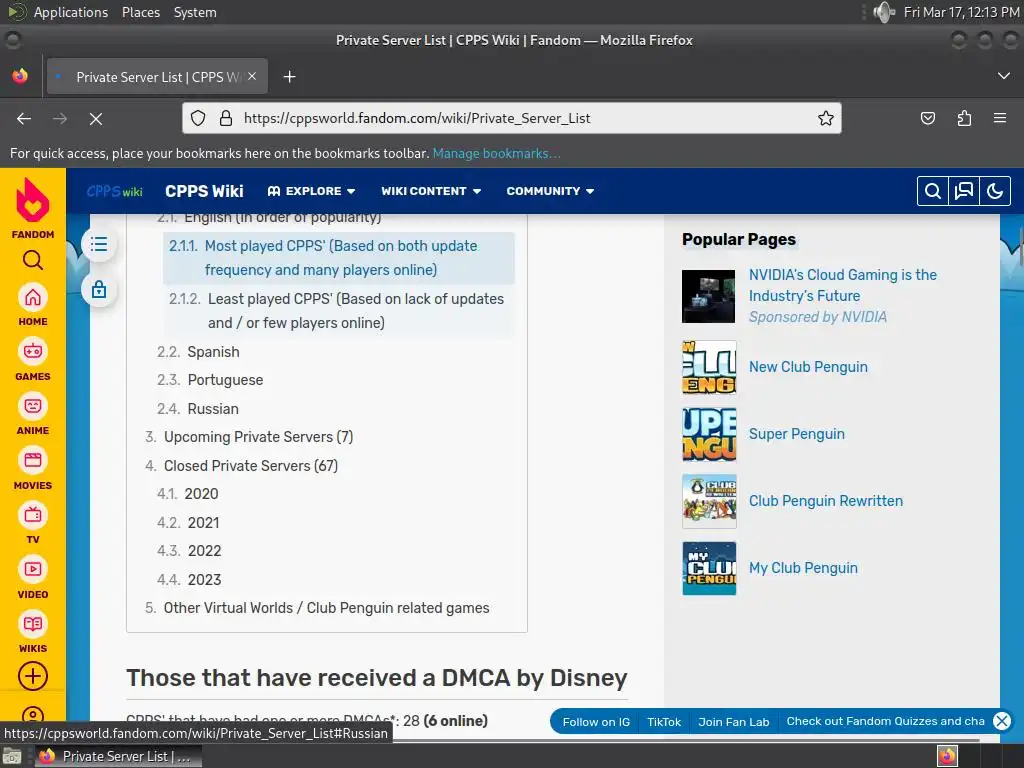The height and width of the screenshot is (768, 1024).
Task: Open the My Club Penguin page link
Action: tap(803, 568)
